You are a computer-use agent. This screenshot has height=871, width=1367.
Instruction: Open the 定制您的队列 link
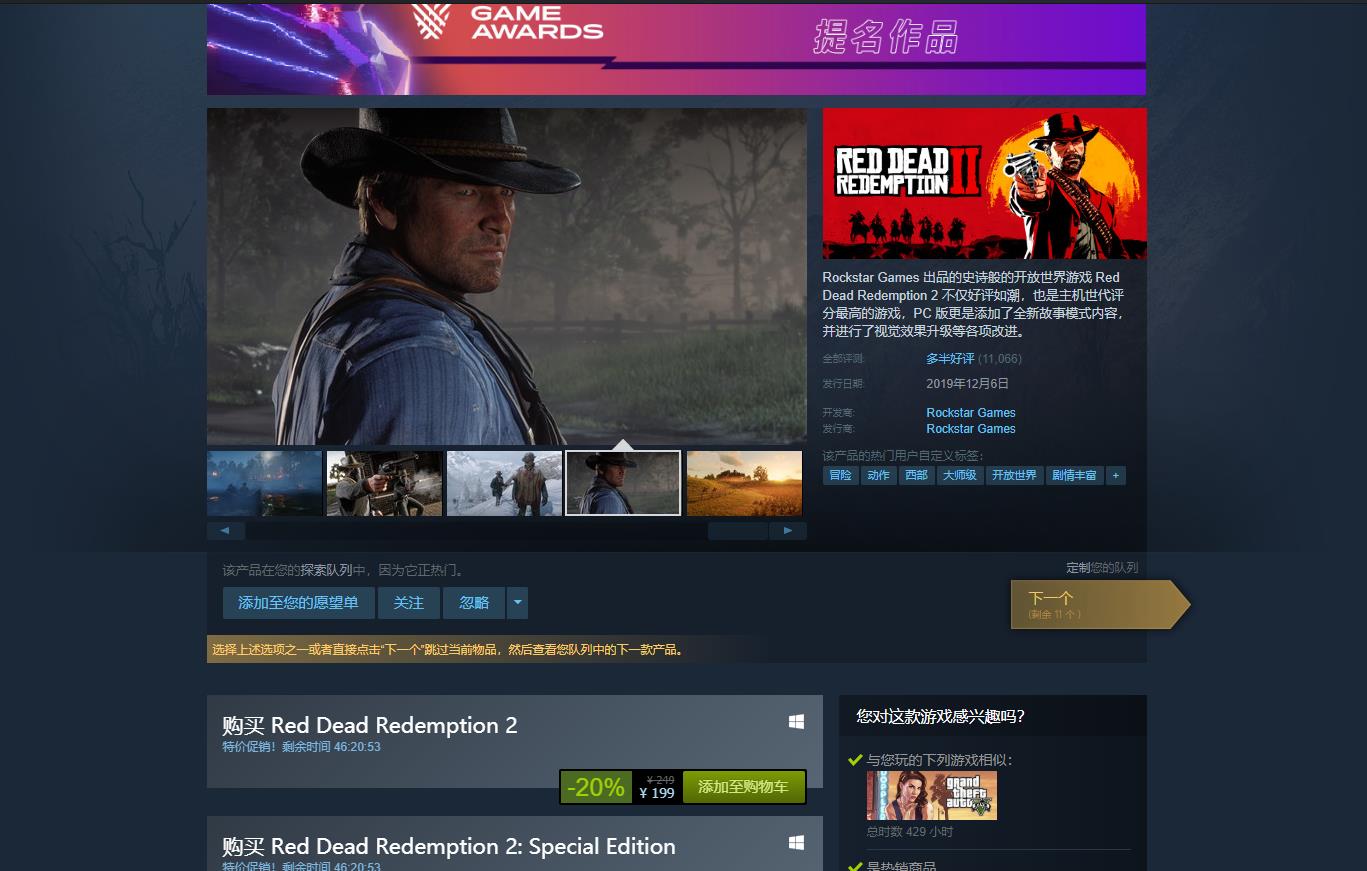coord(1102,568)
